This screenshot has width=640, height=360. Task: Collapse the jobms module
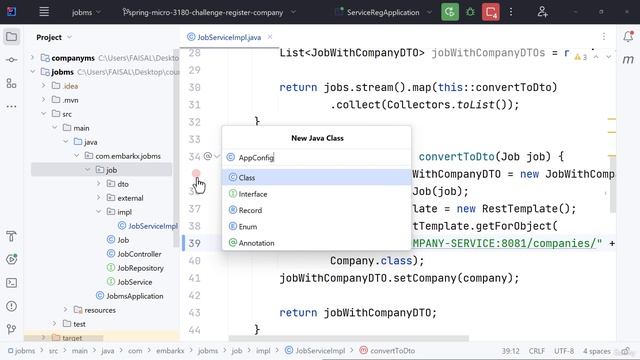(33, 71)
